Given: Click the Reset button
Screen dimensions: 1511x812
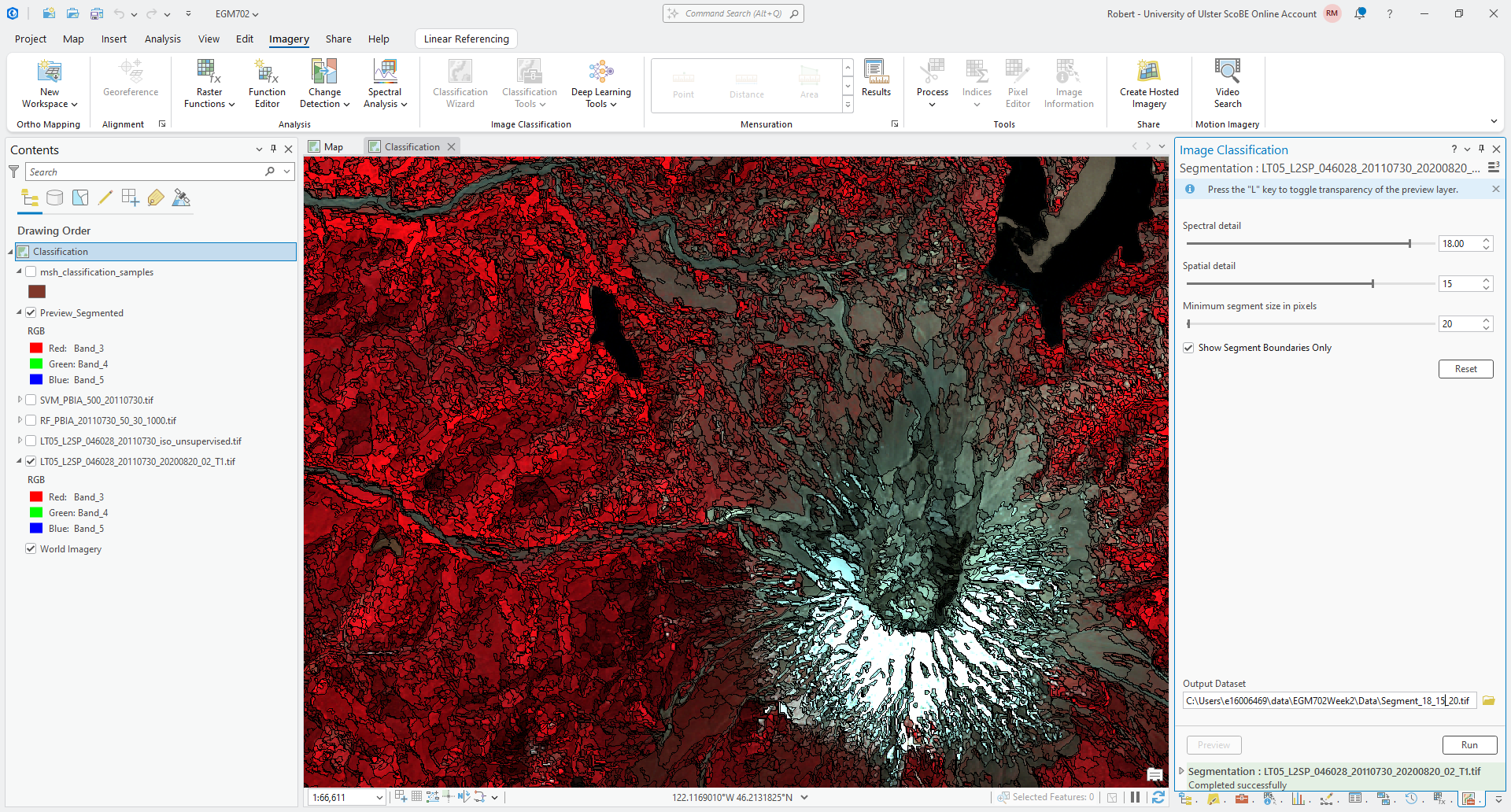Looking at the screenshot, I should click(x=1465, y=369).
